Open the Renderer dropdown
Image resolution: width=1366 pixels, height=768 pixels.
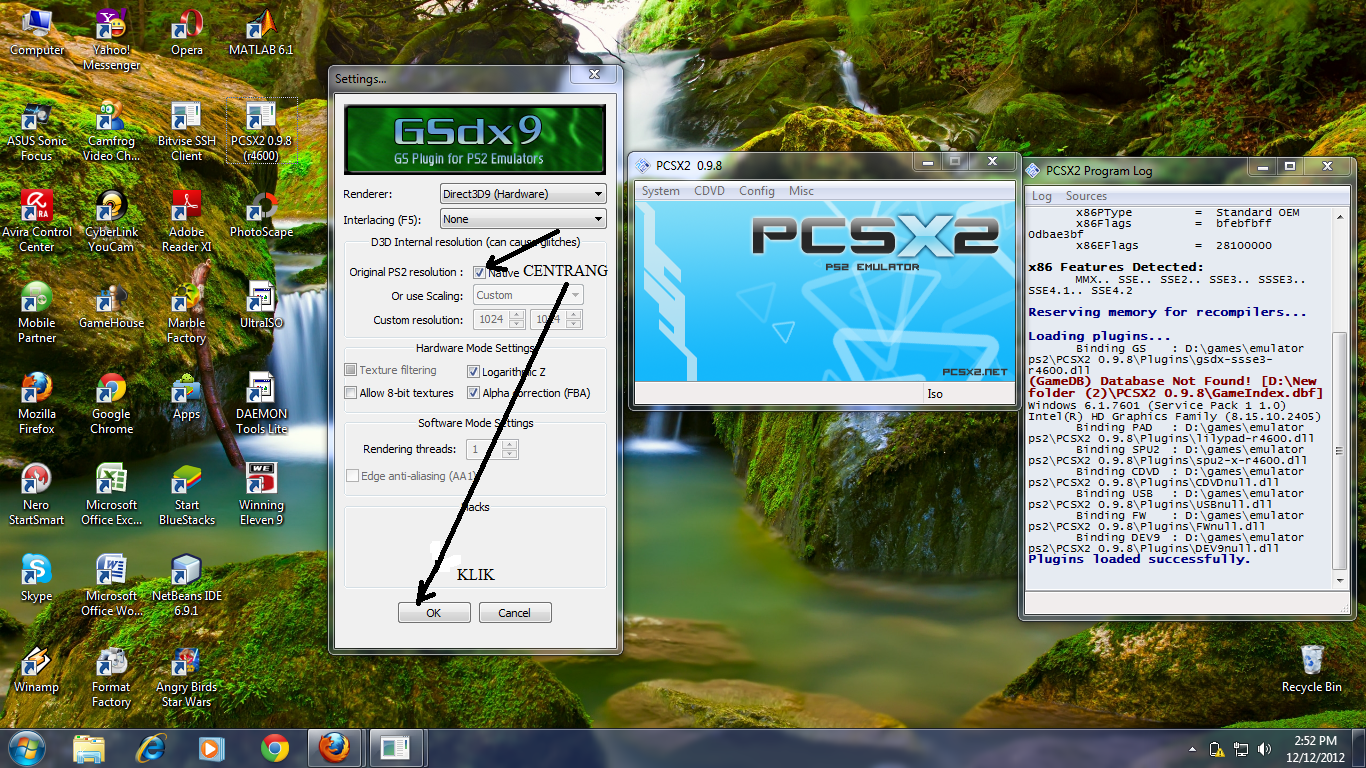(523, 194)
